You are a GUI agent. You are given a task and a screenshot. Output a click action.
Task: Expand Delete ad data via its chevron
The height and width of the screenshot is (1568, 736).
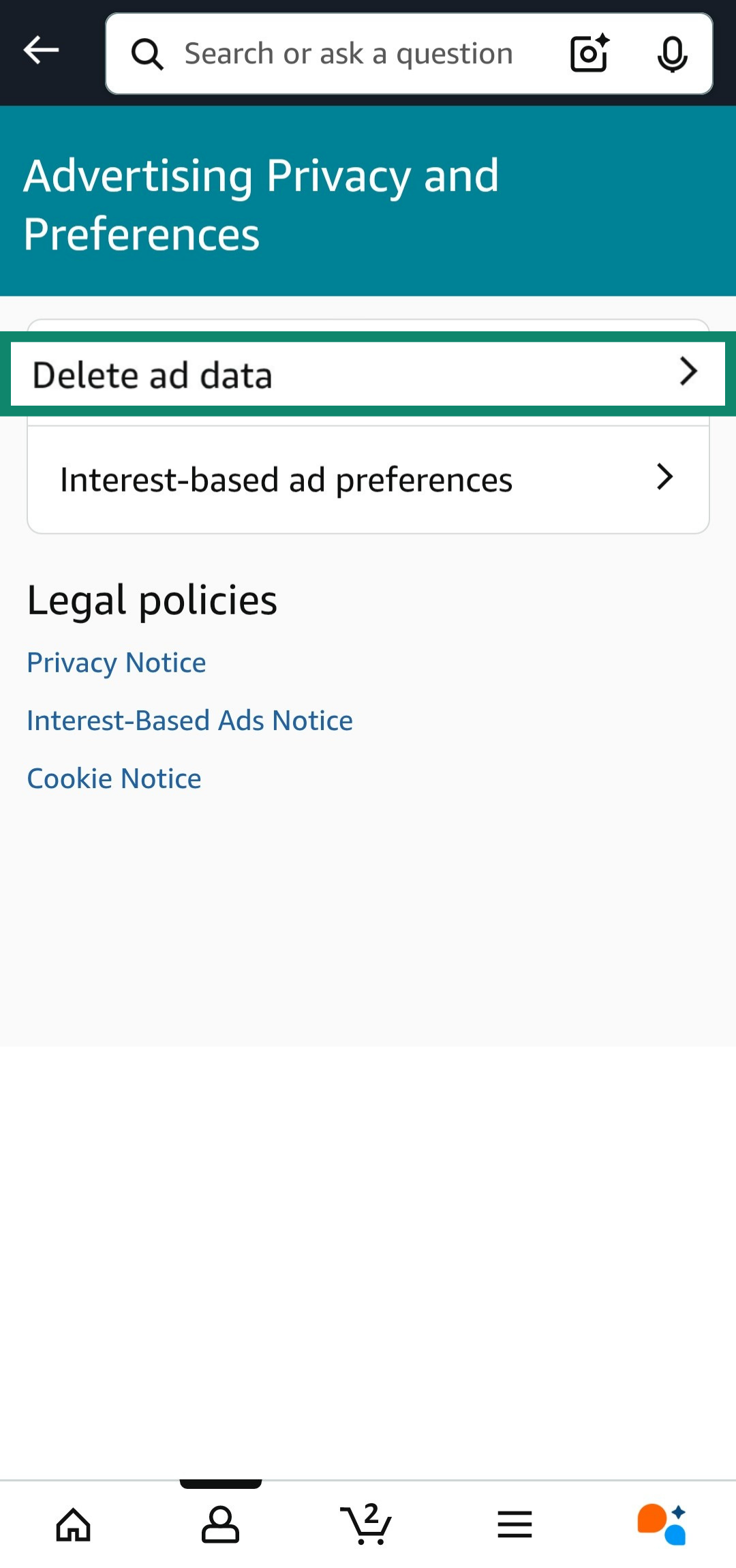690,373
